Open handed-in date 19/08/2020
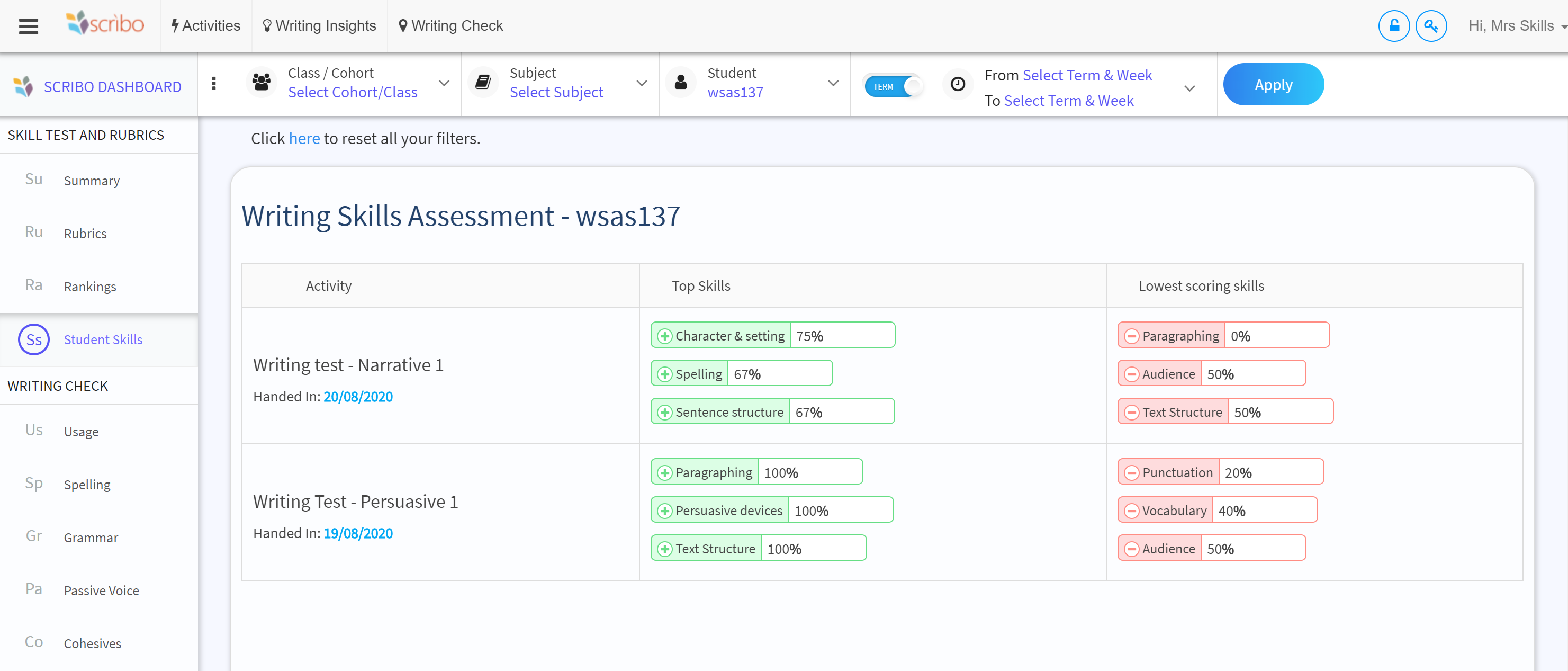This screenshot has width=1568, height=671. tap(358, 533)
